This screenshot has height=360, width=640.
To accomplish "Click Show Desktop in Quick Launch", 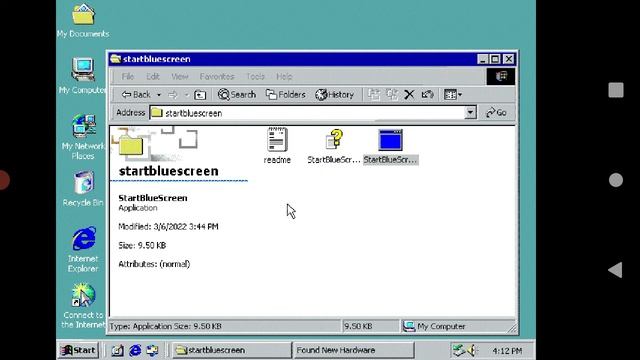I will 117,350.
